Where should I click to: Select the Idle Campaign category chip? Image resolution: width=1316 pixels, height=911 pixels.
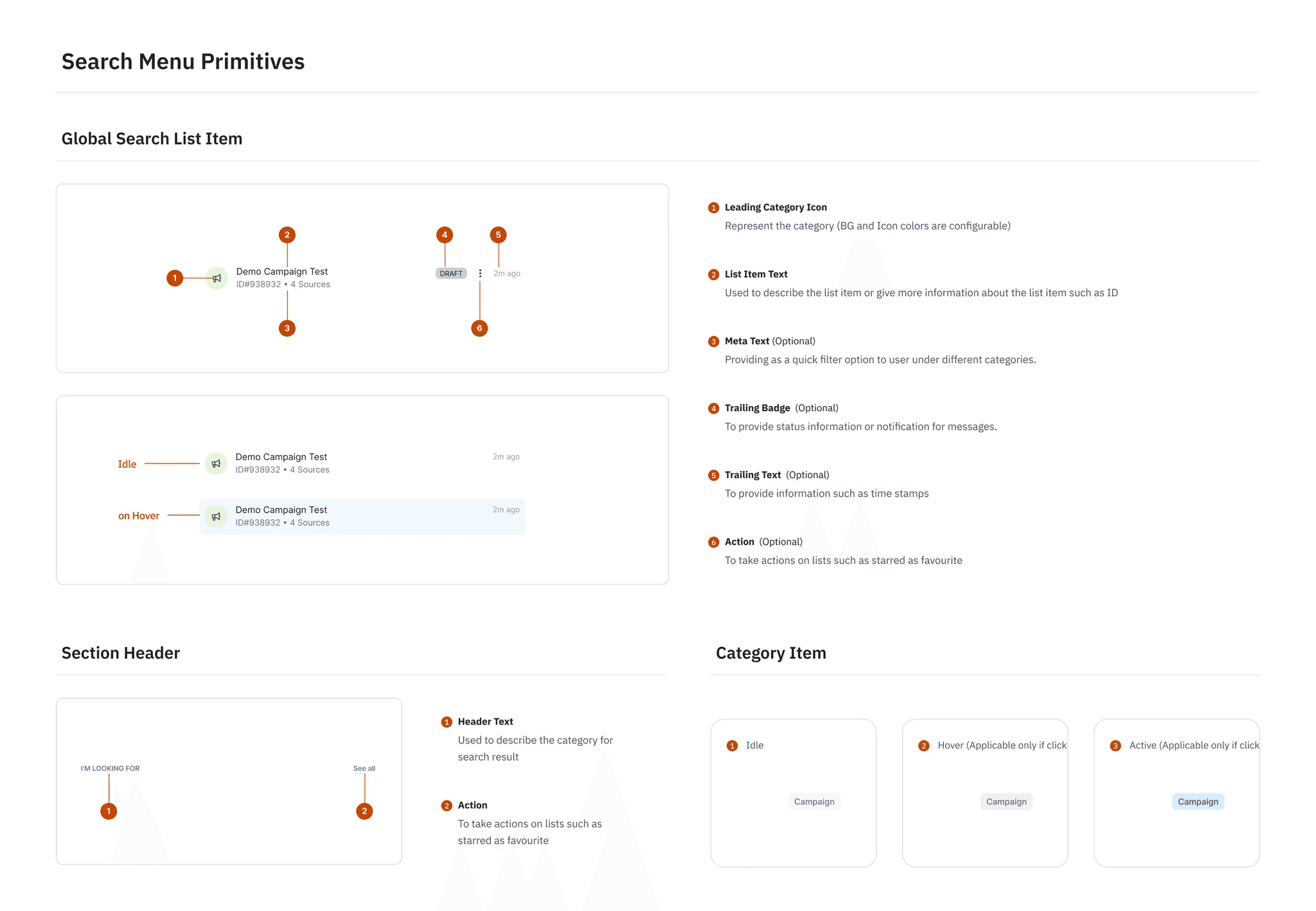click(814, 802)
